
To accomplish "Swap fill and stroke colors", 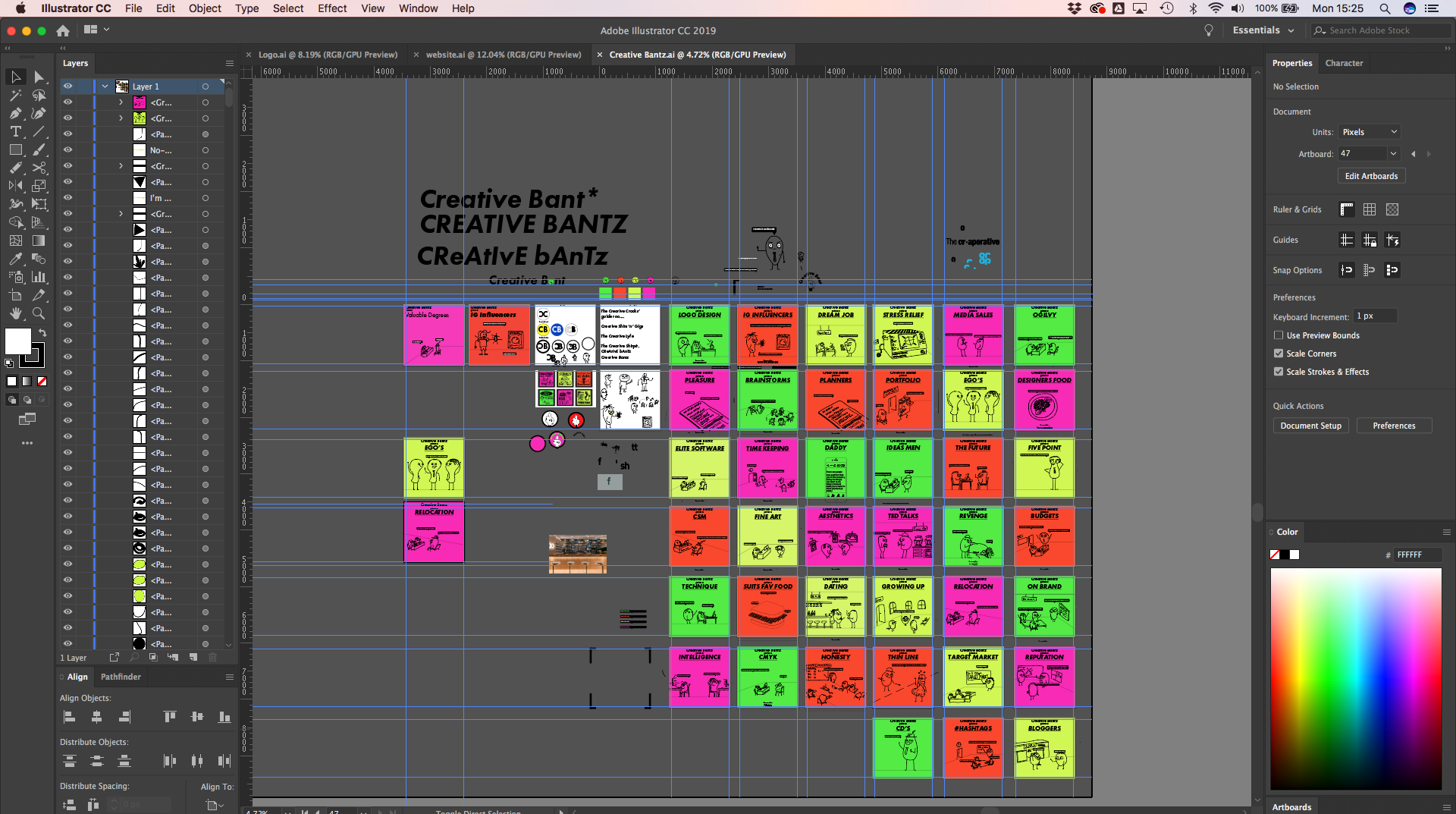I will click(43, 333).
